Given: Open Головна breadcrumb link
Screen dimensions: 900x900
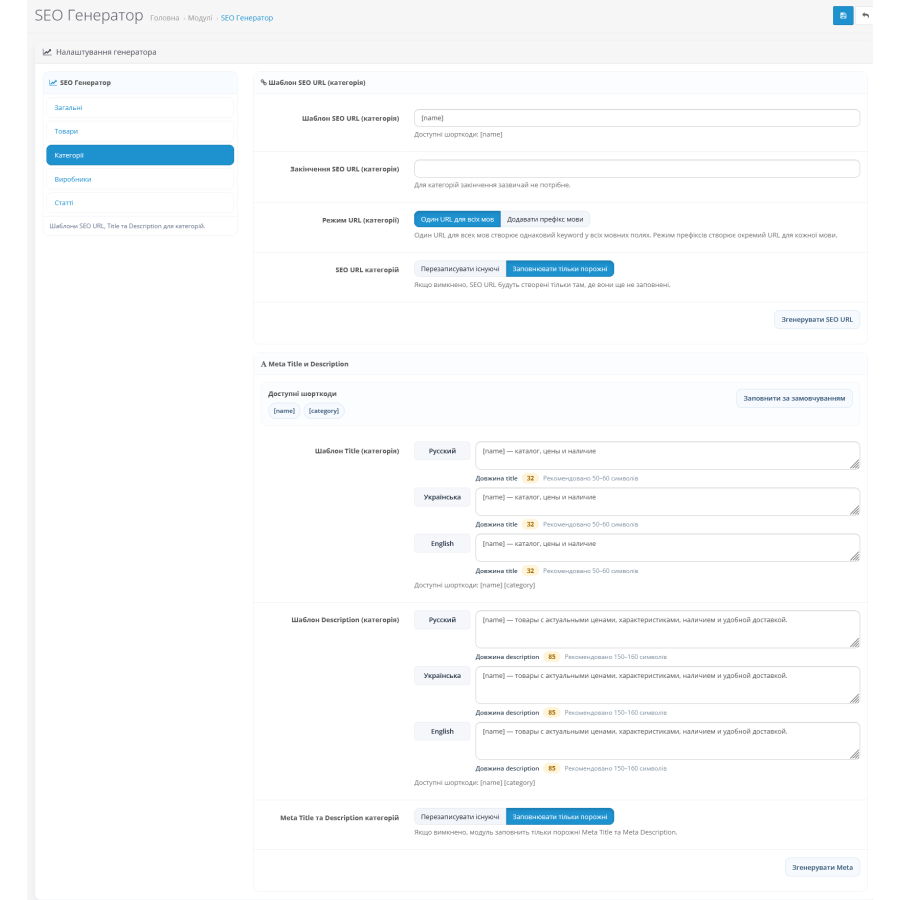Looking at the screenshot, I should pos(165,18).
